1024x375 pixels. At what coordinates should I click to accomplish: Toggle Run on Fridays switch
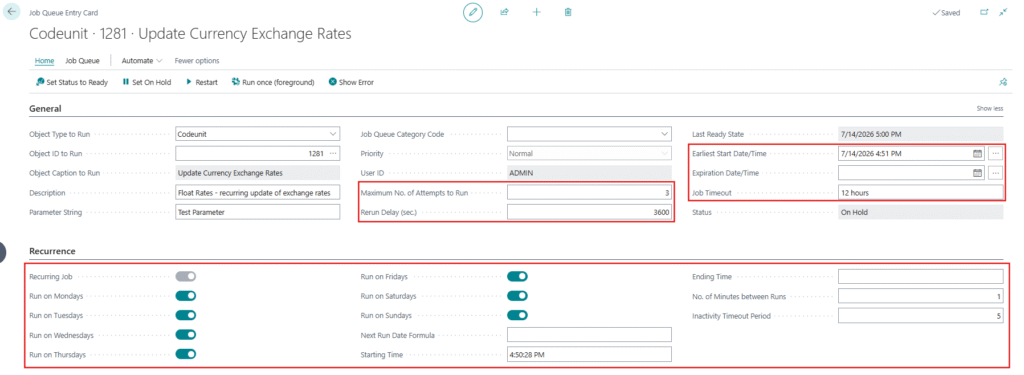[x=517, y=276]
